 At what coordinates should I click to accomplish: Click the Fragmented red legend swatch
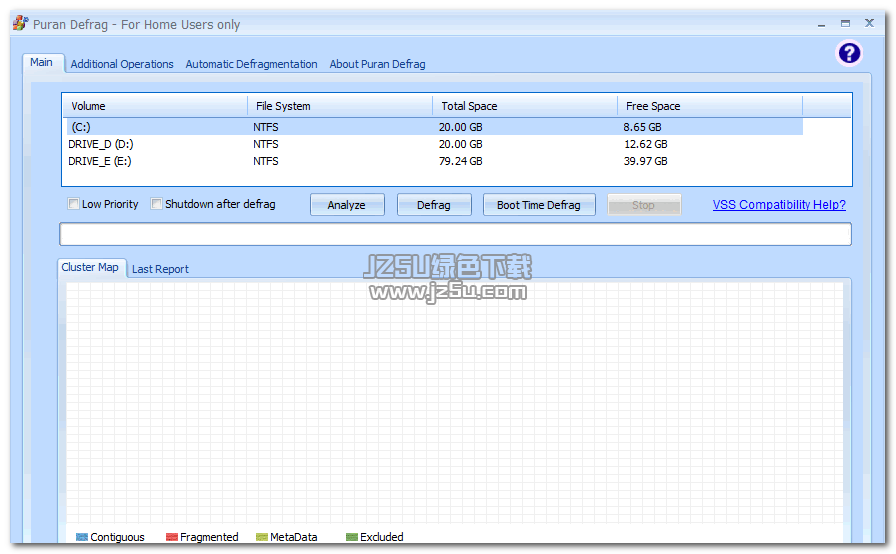tap(171, 537)
